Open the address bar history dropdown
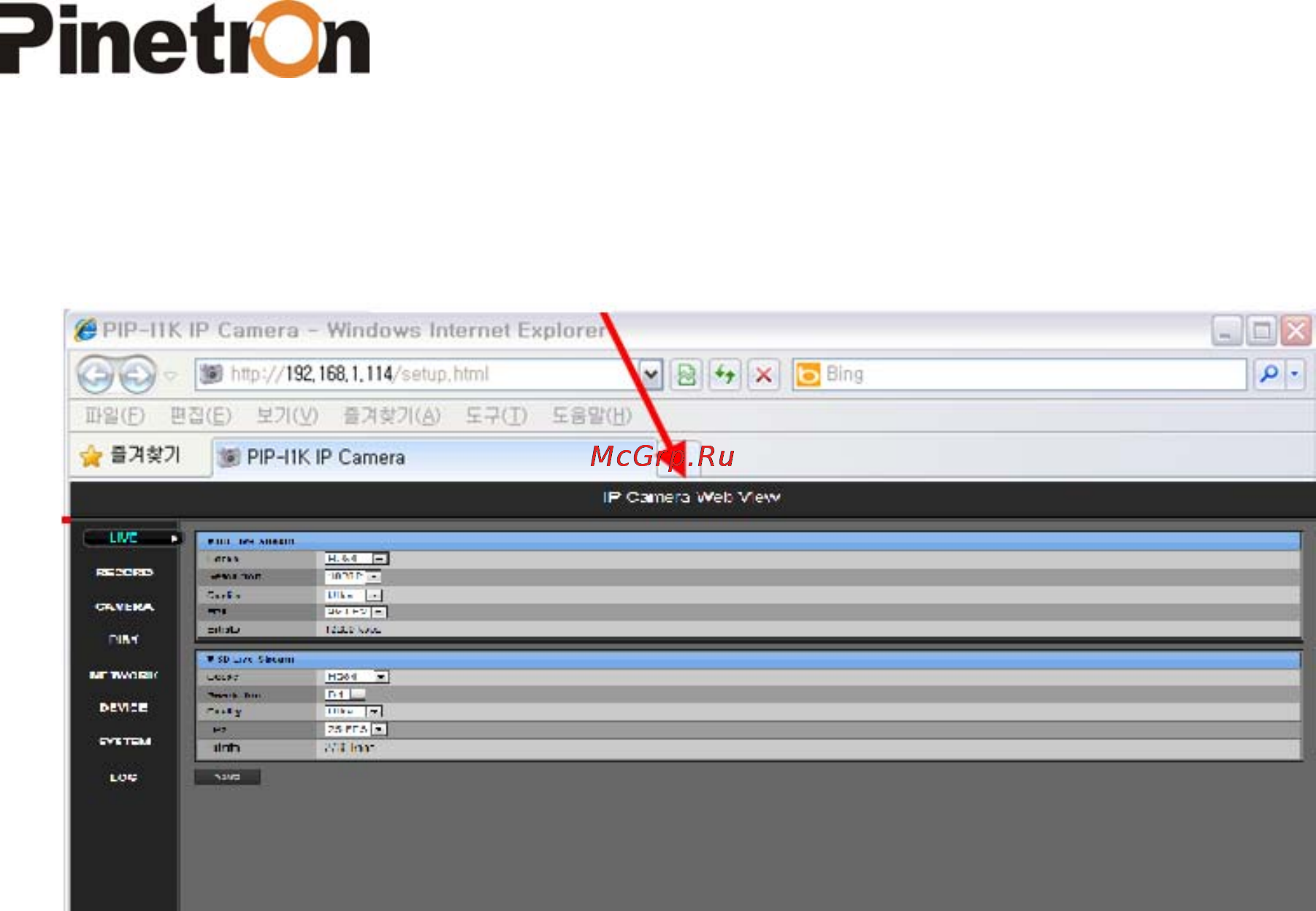The image size is (1316, 911). pyautogui.click(x=651, y=375)
